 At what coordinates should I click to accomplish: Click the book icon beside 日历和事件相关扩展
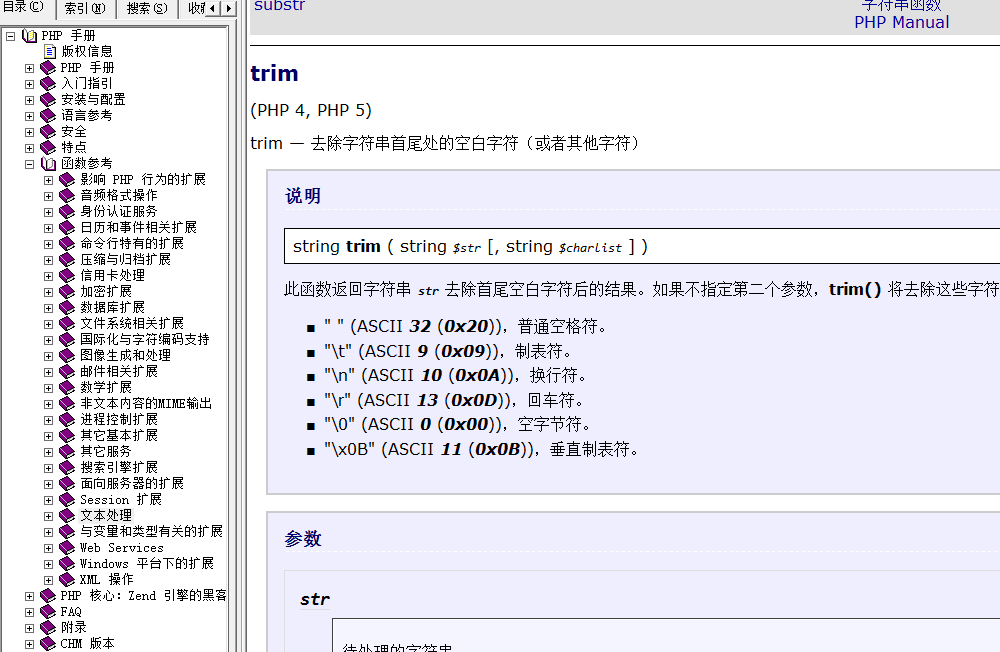[67, 228]
